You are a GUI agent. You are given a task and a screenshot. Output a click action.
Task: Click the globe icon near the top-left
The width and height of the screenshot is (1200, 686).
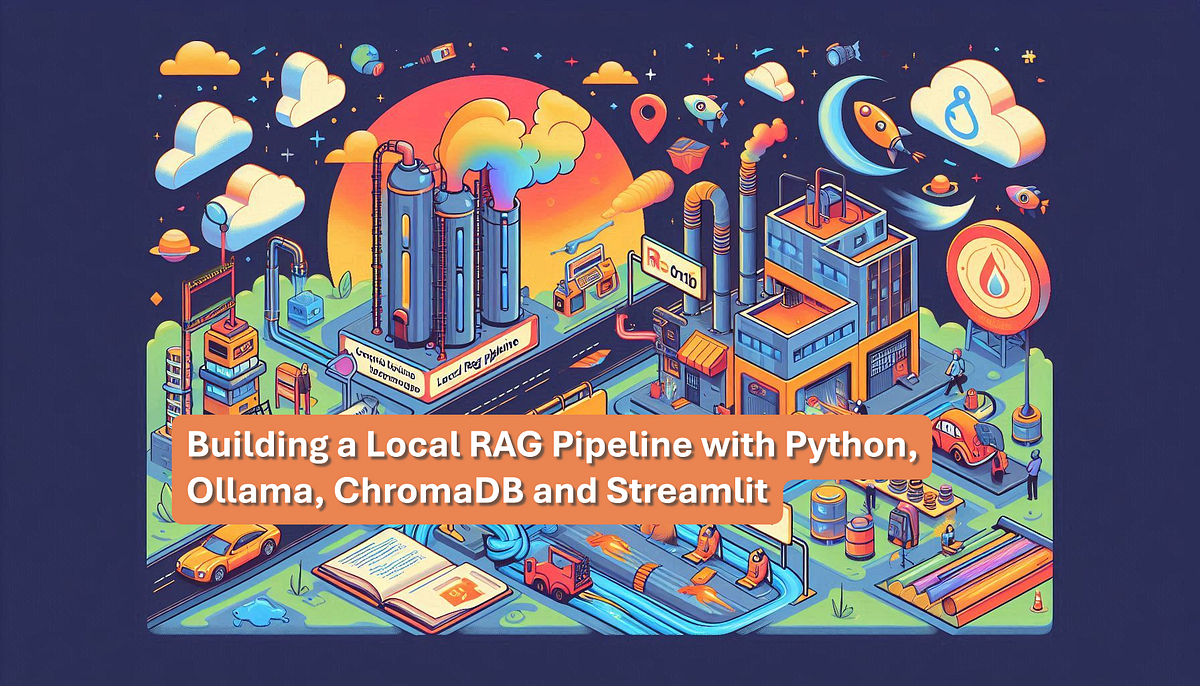pos(365,58)
